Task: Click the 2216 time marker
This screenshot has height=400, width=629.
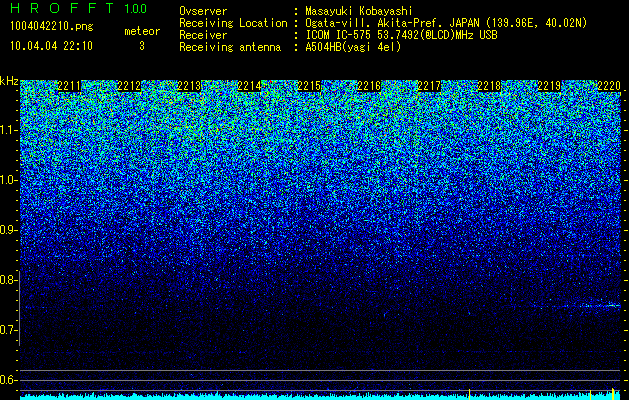Action: tap(369, 86)
